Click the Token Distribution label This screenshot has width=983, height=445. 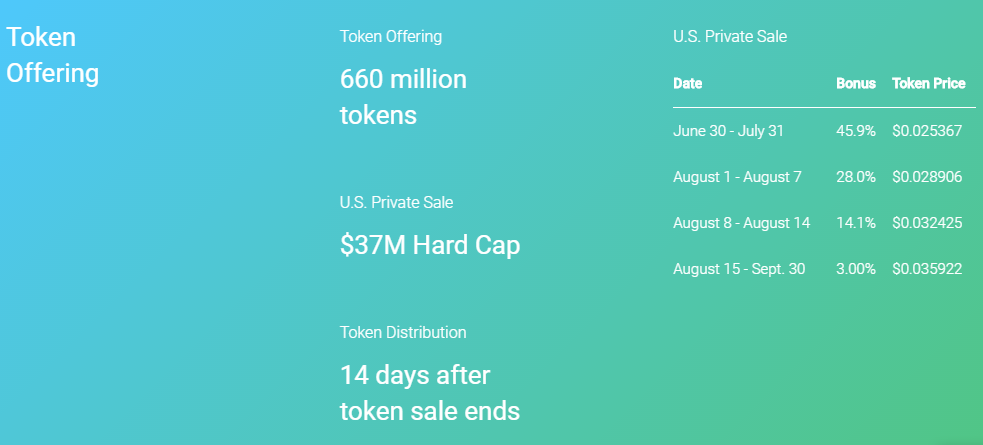[x=403, y=332]
